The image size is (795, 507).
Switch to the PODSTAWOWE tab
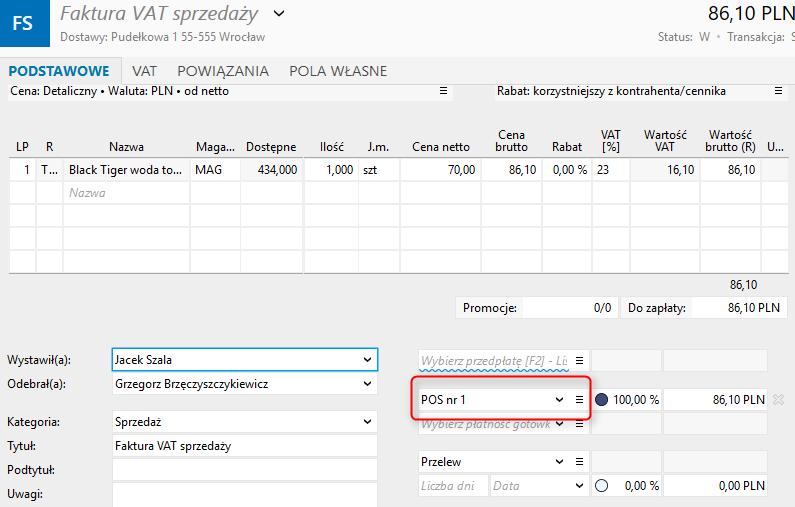point(59,71)
